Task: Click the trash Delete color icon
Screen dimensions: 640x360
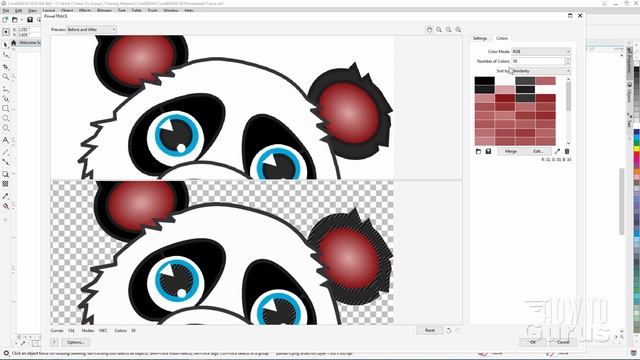Action: [567, 151]
